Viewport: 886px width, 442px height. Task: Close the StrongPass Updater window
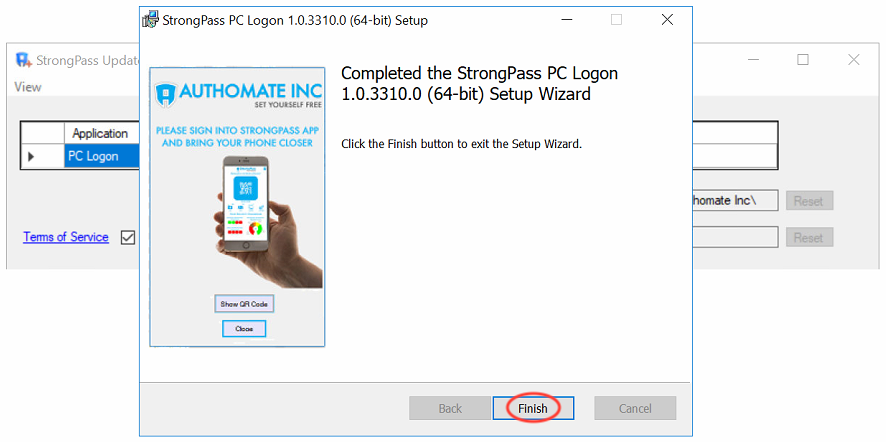tap(854, 59)
